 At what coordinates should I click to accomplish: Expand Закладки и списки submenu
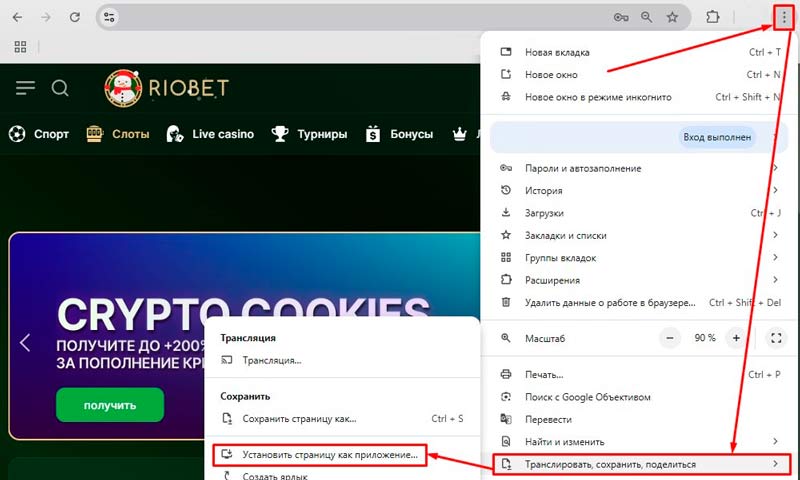tap(640, 235)
